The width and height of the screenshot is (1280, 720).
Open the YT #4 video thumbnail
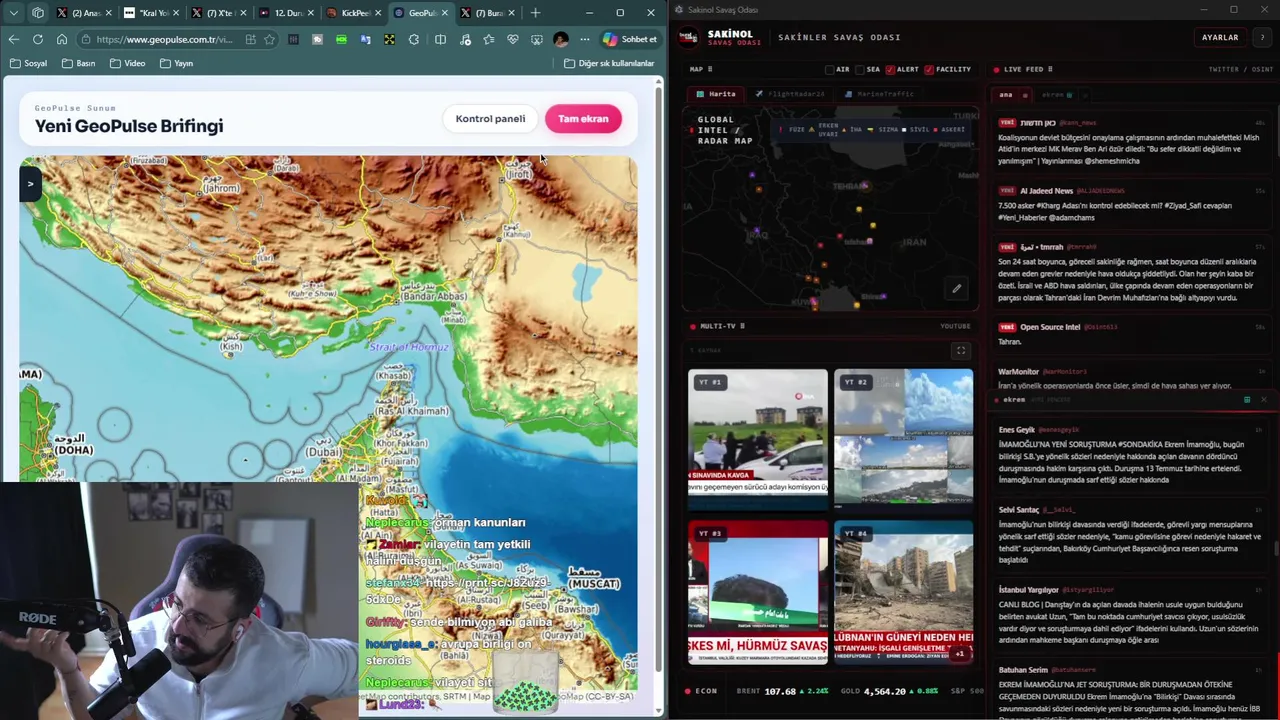pyautogui.click(x=903, y=593)
